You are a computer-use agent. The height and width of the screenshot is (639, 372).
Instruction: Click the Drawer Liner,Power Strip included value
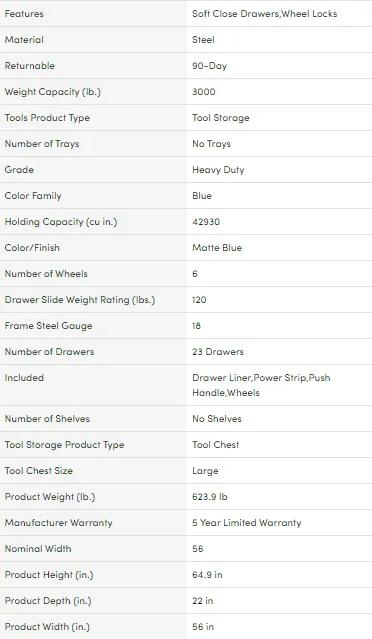point(261,385)
